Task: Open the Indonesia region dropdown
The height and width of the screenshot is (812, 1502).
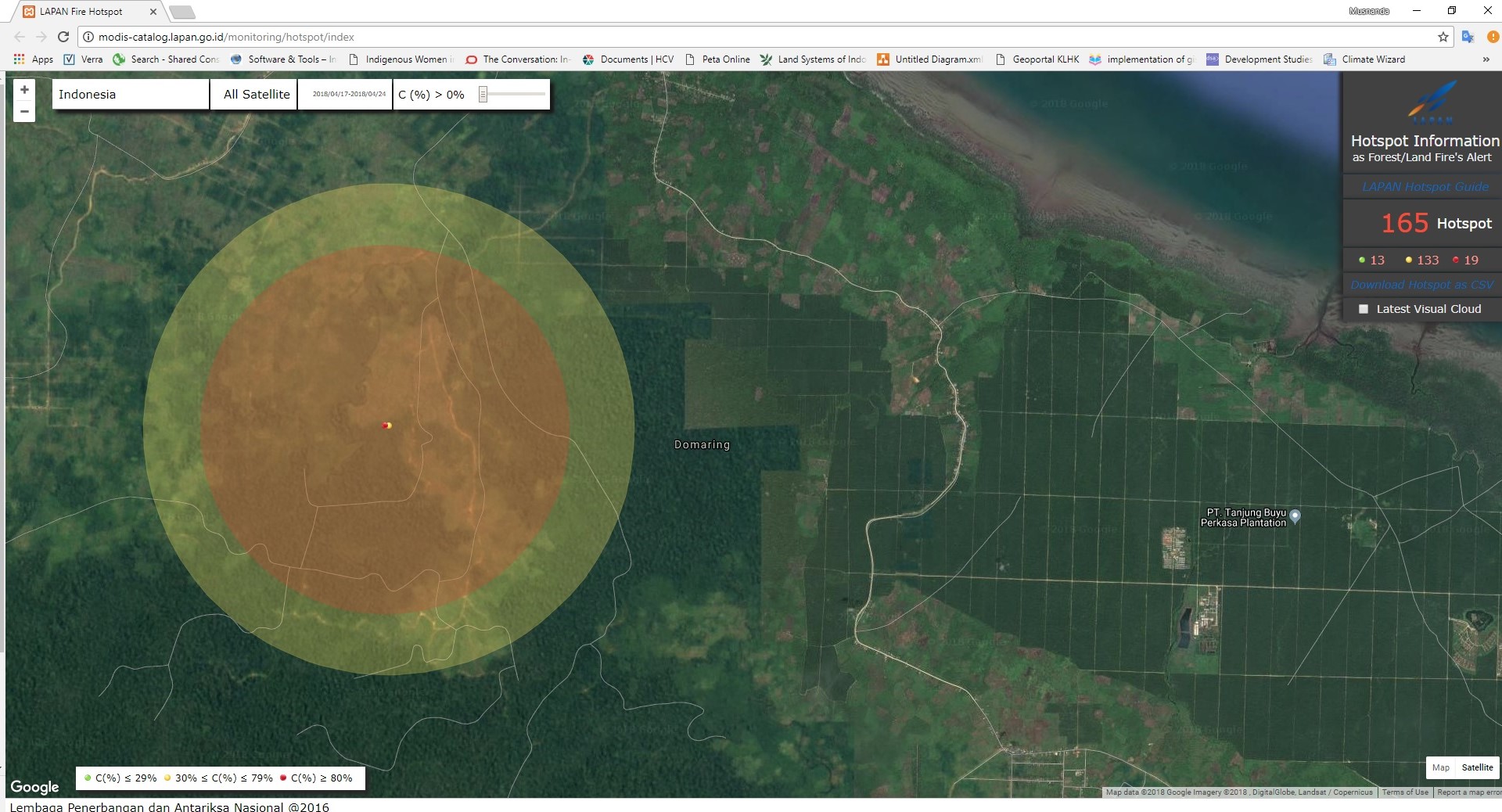Action: (130, 95)
